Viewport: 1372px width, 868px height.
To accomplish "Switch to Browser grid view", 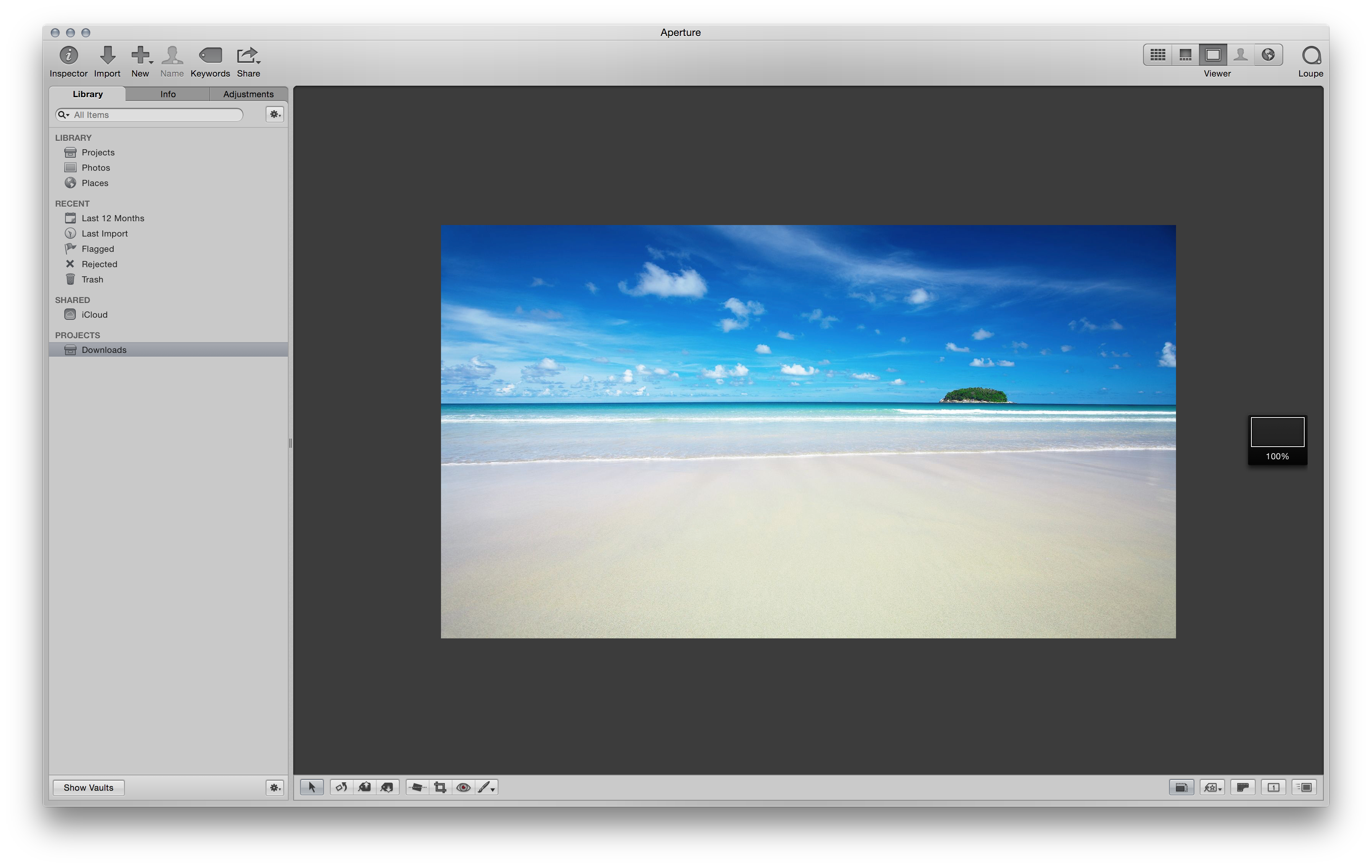I will [x=1157, y=55].
